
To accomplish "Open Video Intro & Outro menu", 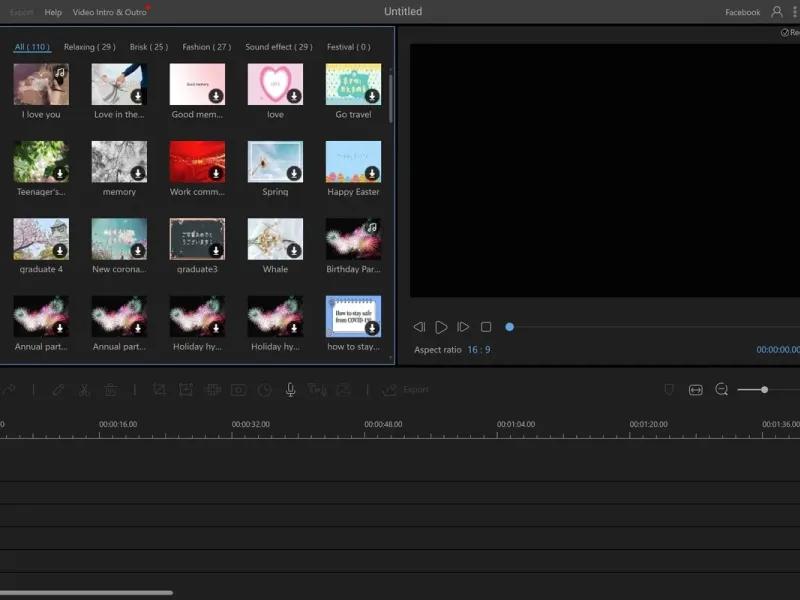I will [109, 12].
